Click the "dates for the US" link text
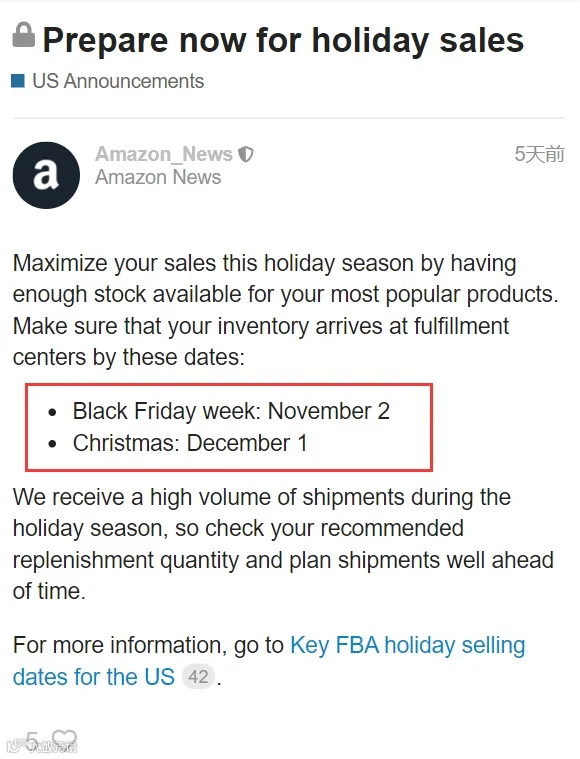Screen dimensions: 580x759 tap(93, 677)
